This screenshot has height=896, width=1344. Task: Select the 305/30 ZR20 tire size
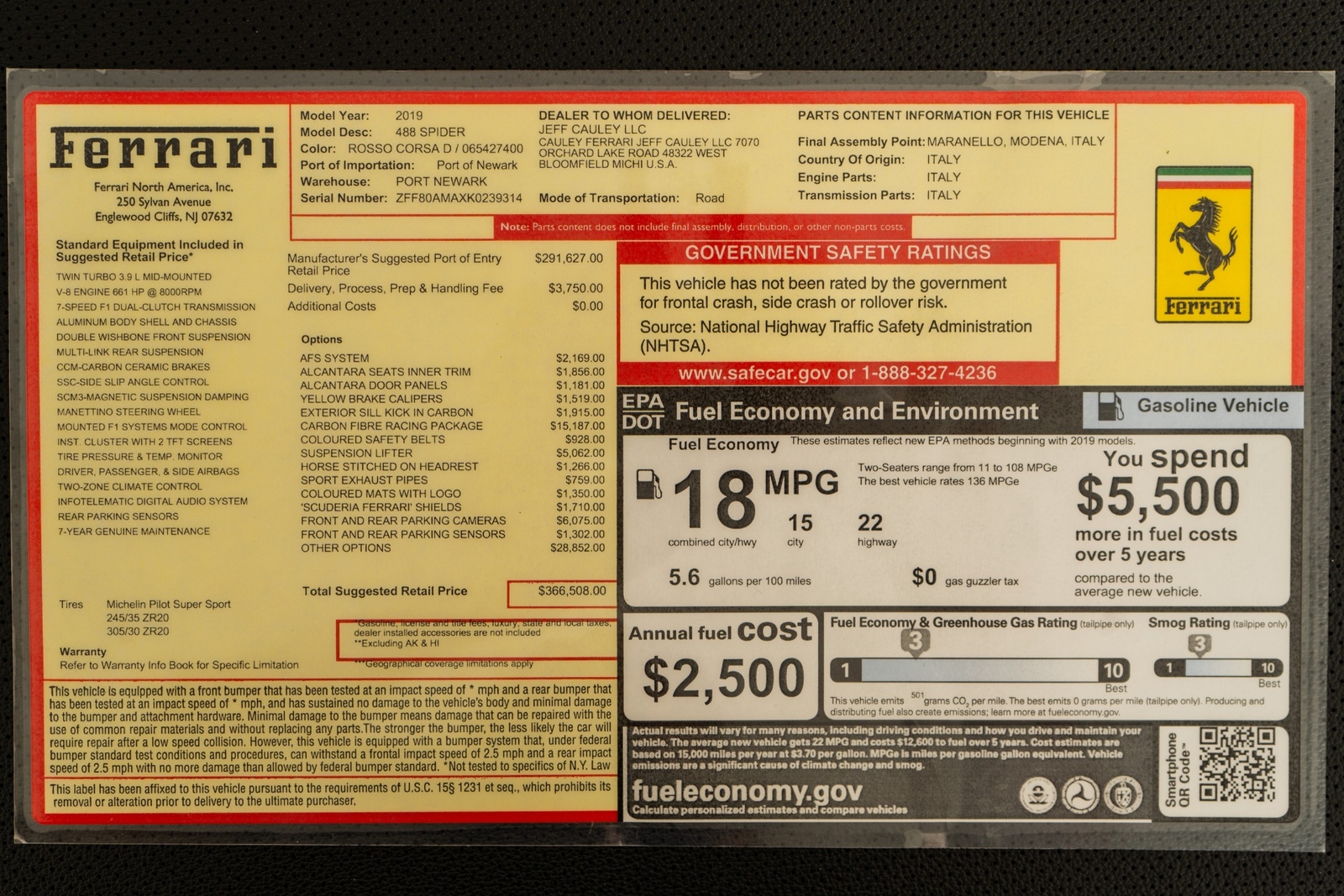point(138,631)
